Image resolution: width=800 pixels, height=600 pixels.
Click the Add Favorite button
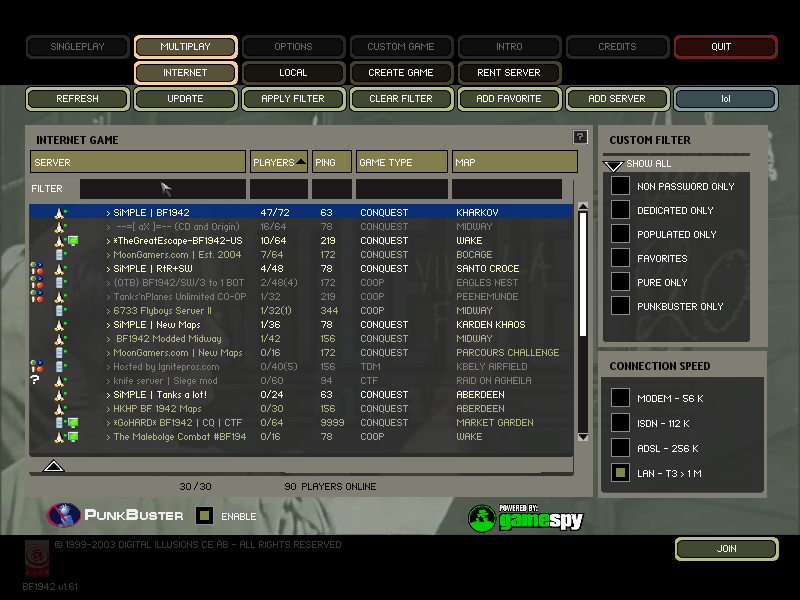pos(509,98)
